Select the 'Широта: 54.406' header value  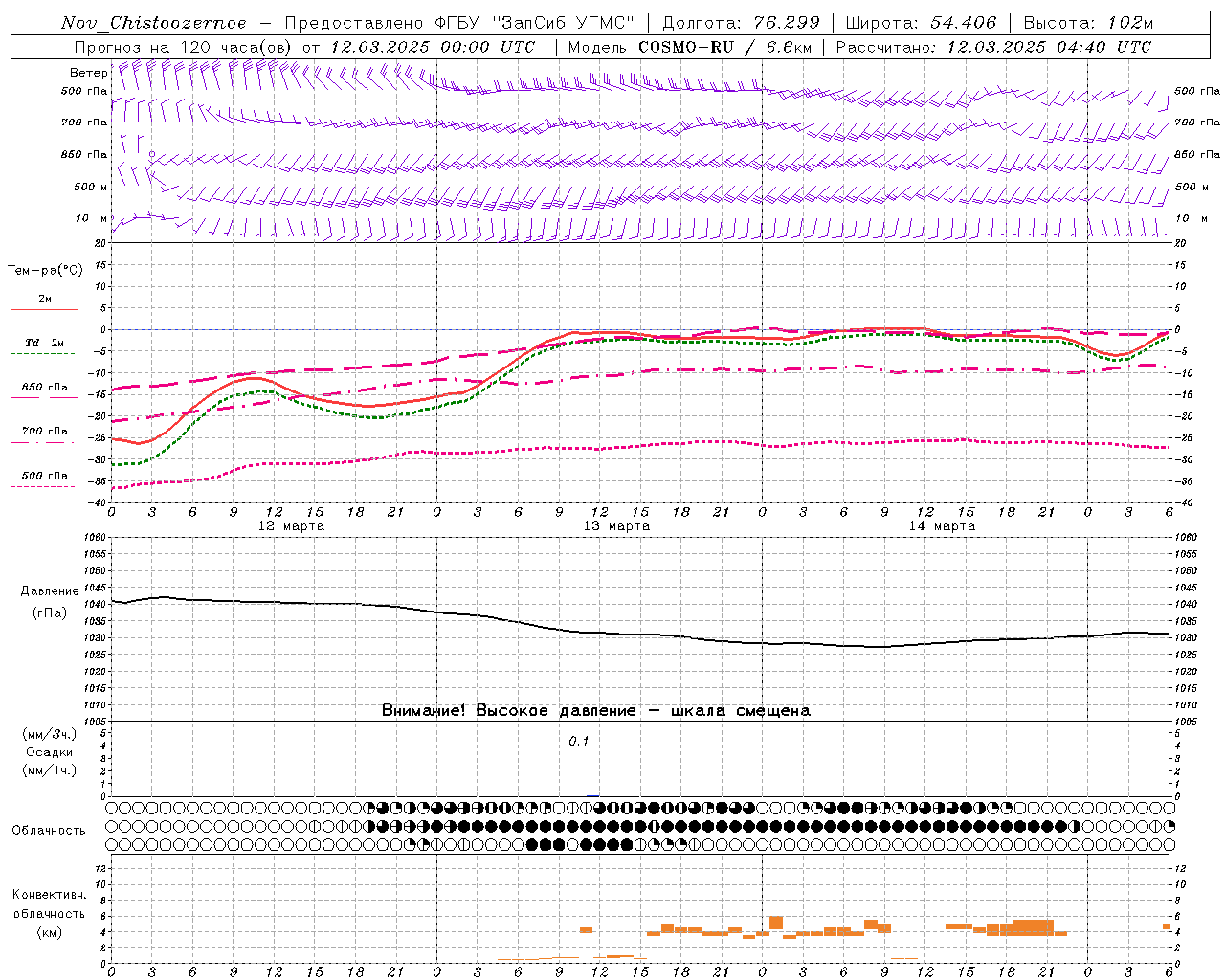[x=922, y=23]
